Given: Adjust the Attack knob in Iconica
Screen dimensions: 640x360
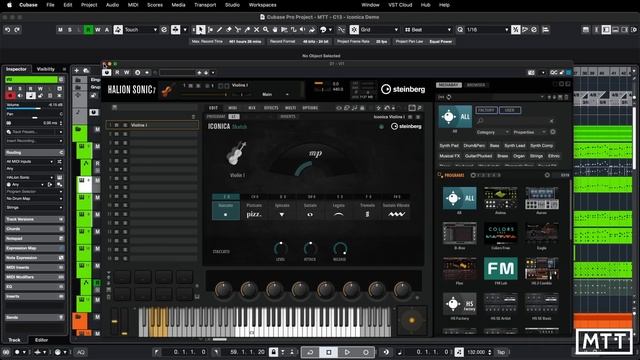Looking at the screenshot, I should (x=310, y=249).
